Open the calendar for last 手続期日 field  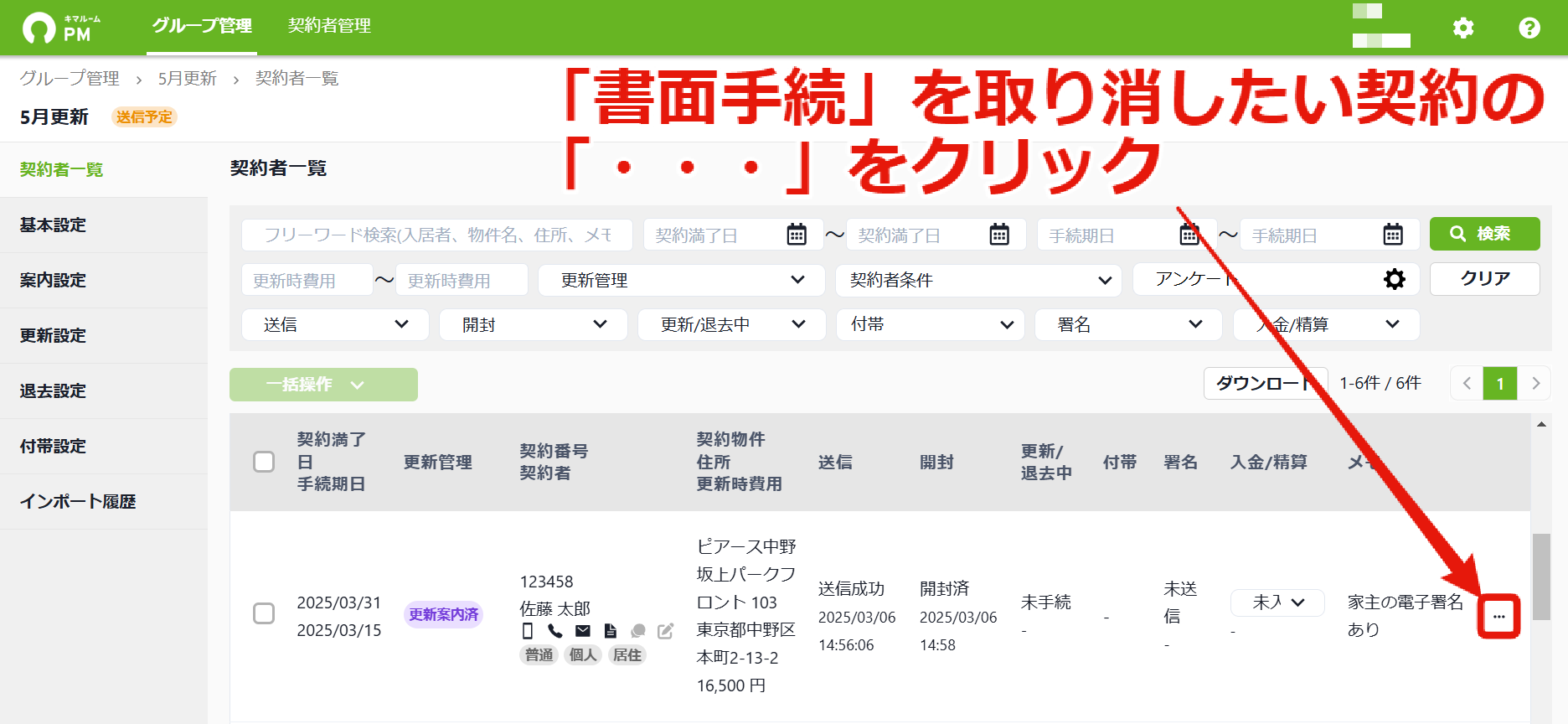(x=1393, y=235)
